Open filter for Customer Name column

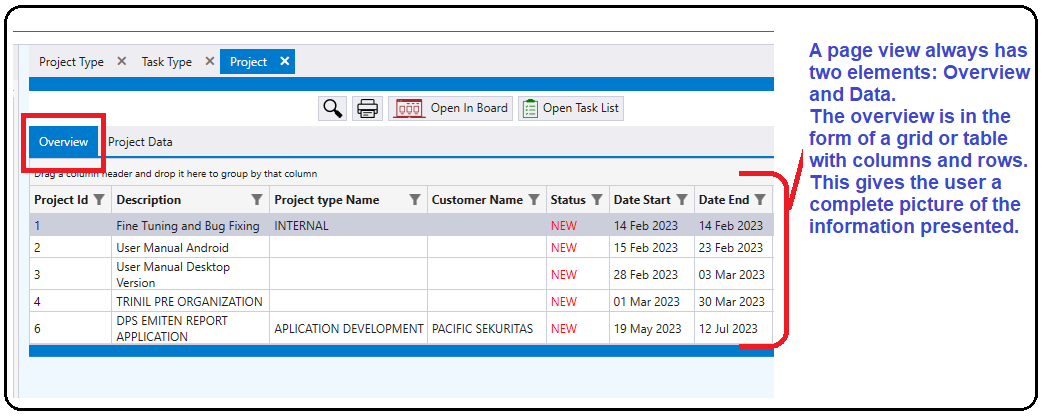pyautogui.click(x=534, y=200)
